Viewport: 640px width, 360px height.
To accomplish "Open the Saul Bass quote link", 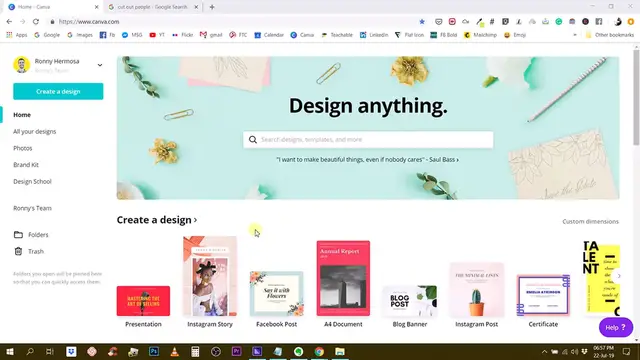I will [x=367, y=160].
